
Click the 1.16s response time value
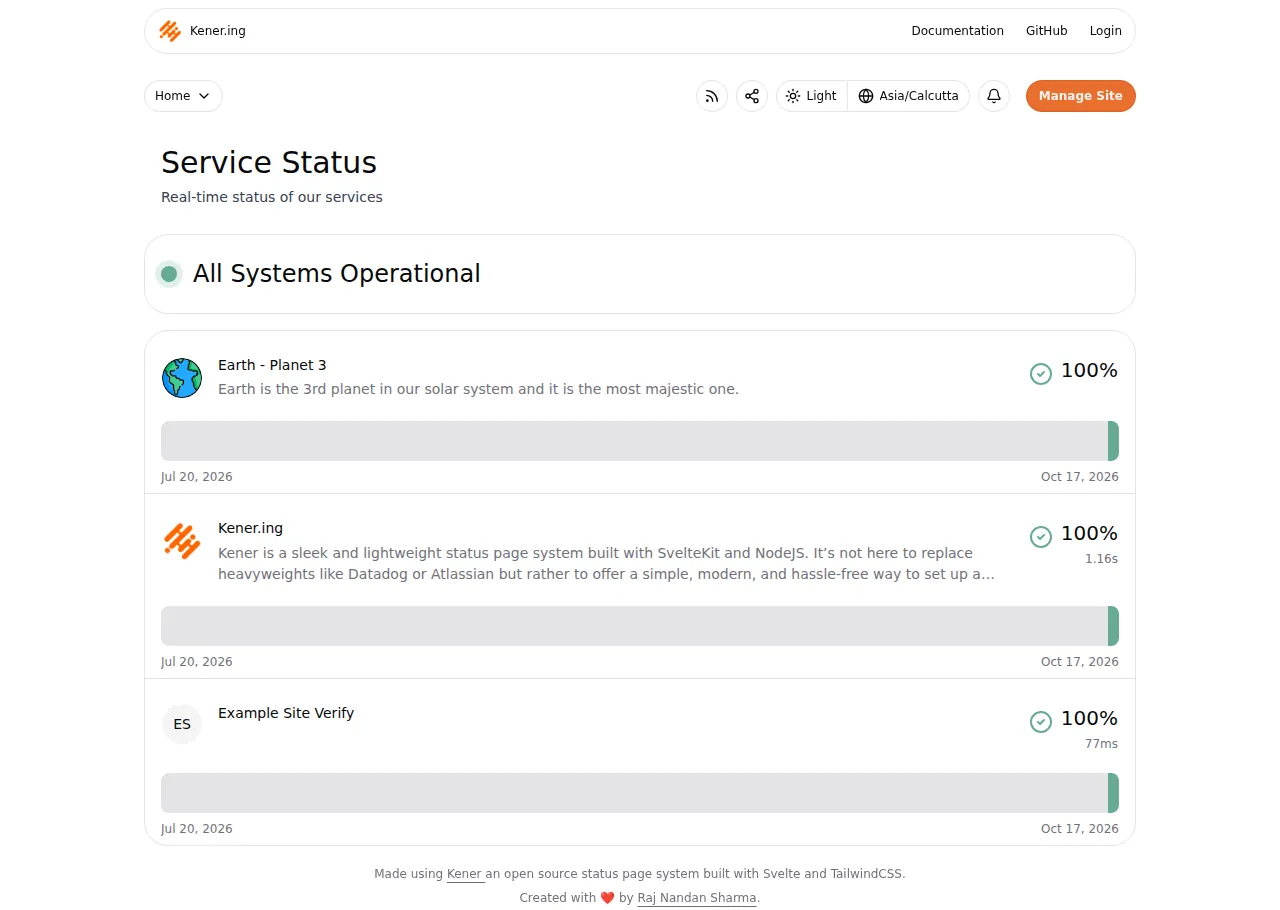click(x=1101, y=559)
